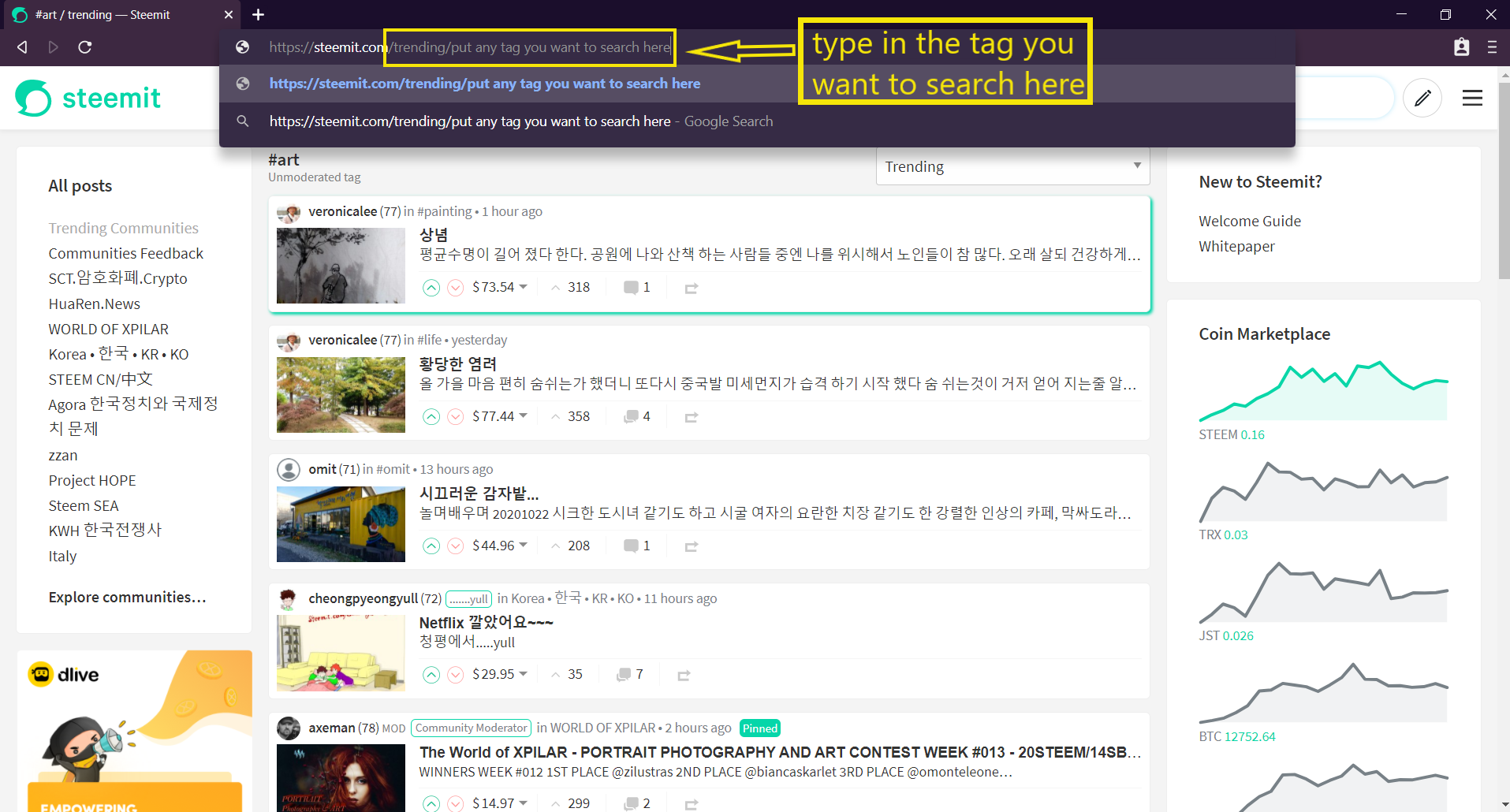The height and width of the screenshot is (812, 1510).
Task: Upvote the 상념 post
Action: coord(431,288)
